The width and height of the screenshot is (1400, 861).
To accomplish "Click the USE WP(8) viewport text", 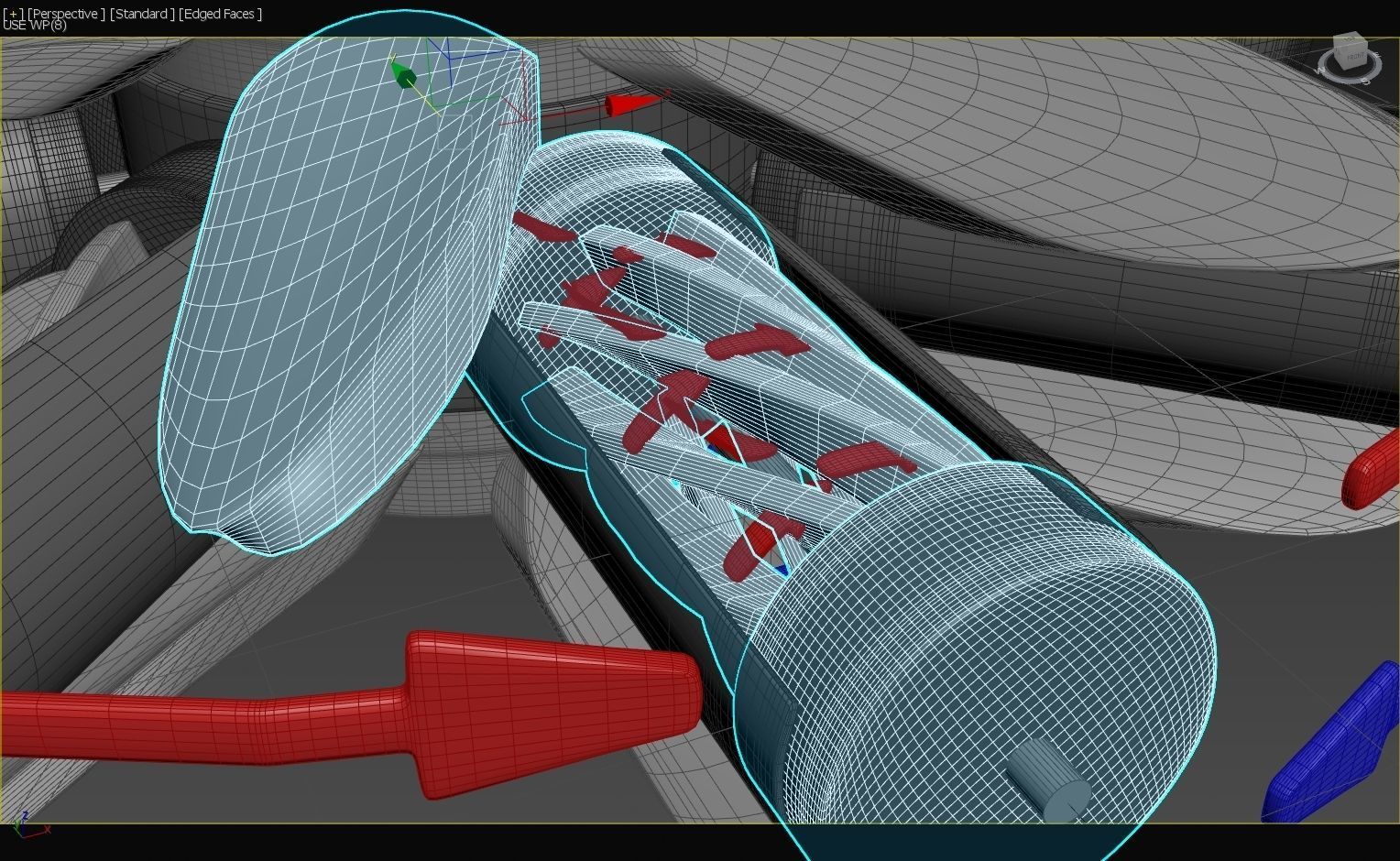I will click(35, 26).
